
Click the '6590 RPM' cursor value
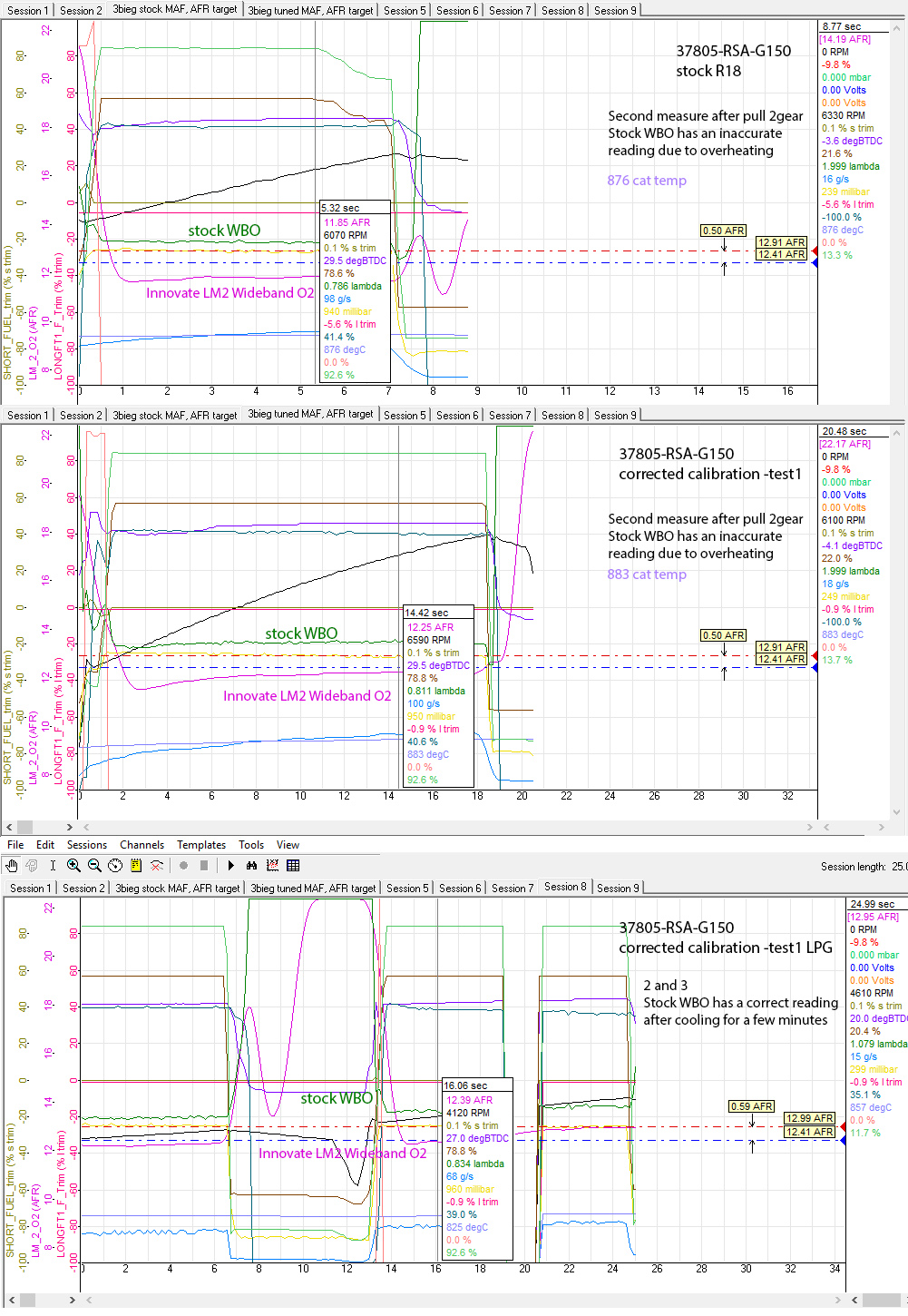click(429, 640)
